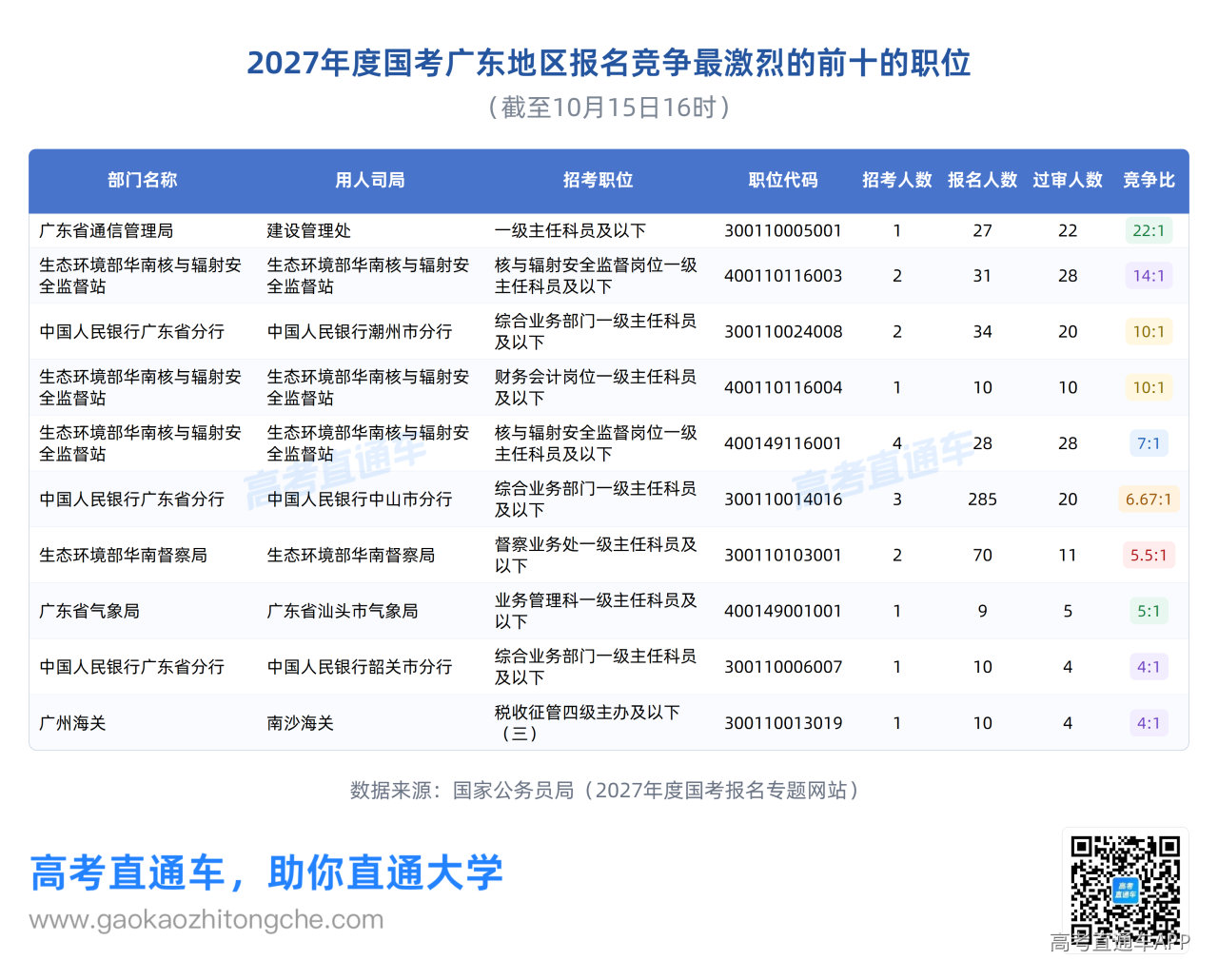Screen dimensions: 1218x980
Task: Click the chart title about 2027年度国考广东地区
Action: [609, 63]
